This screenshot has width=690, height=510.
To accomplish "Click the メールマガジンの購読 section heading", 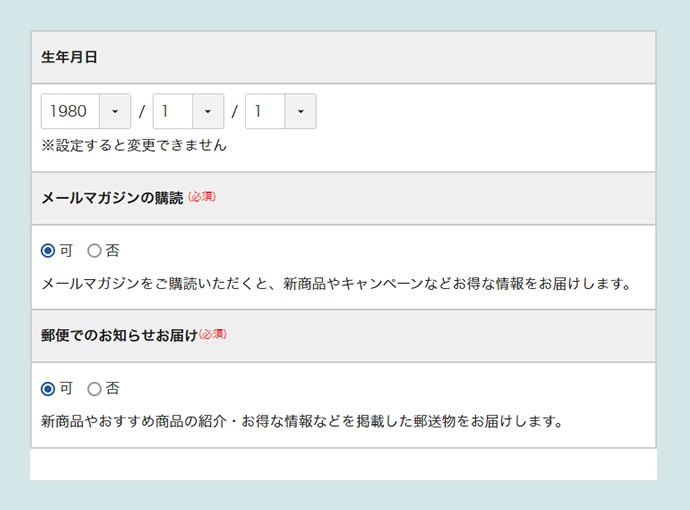I will pos(112,198).
